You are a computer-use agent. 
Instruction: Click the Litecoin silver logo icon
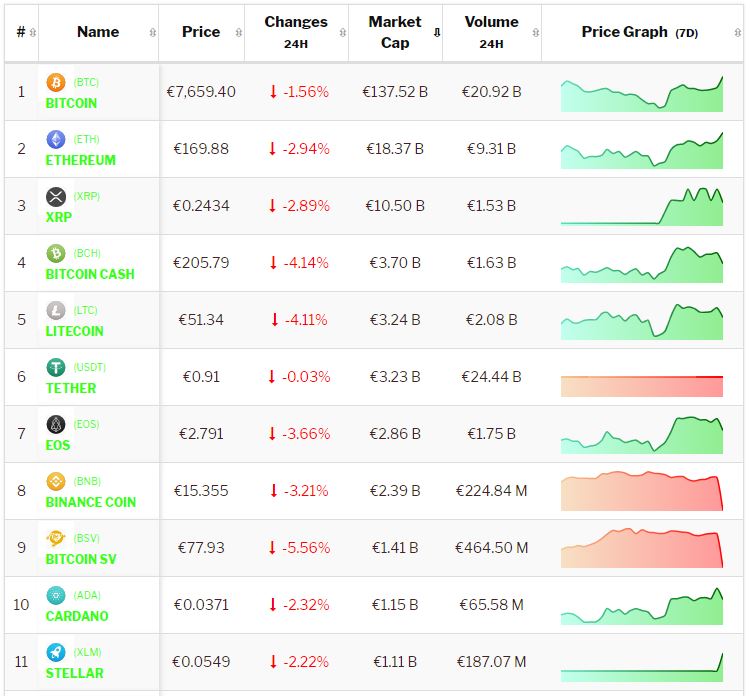click(56, 310)
